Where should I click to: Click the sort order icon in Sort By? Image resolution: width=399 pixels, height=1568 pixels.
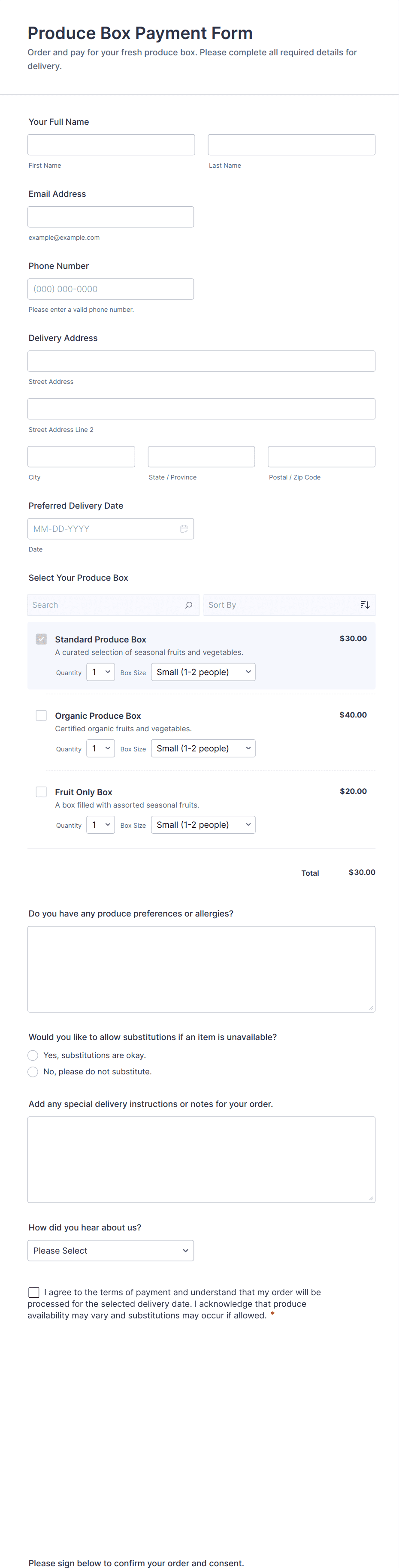(x=365, y=605)
